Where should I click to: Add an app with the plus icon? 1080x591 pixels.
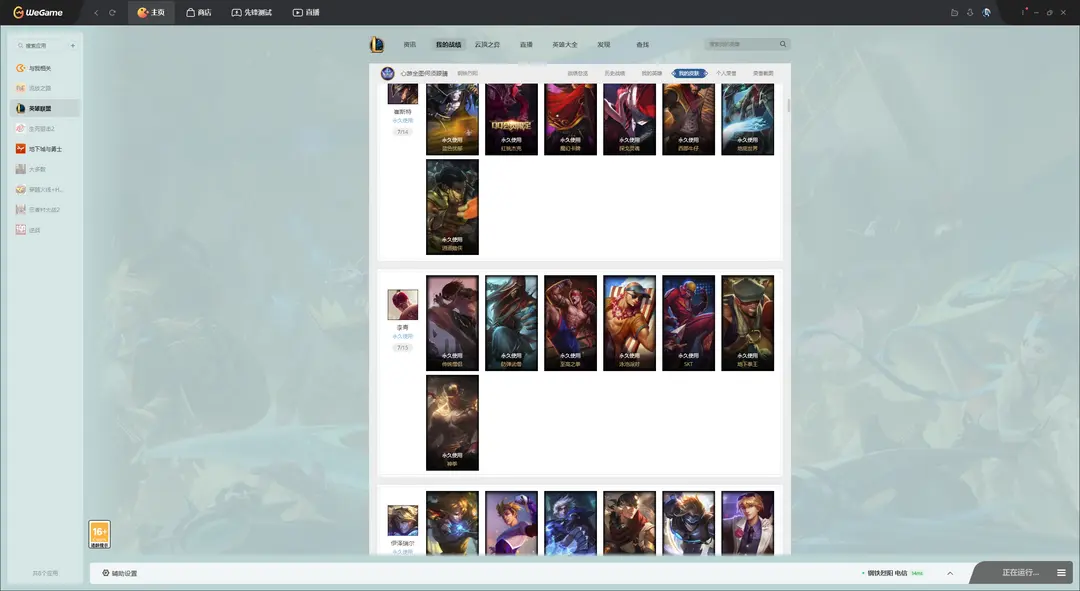click(x=72, y=45)
